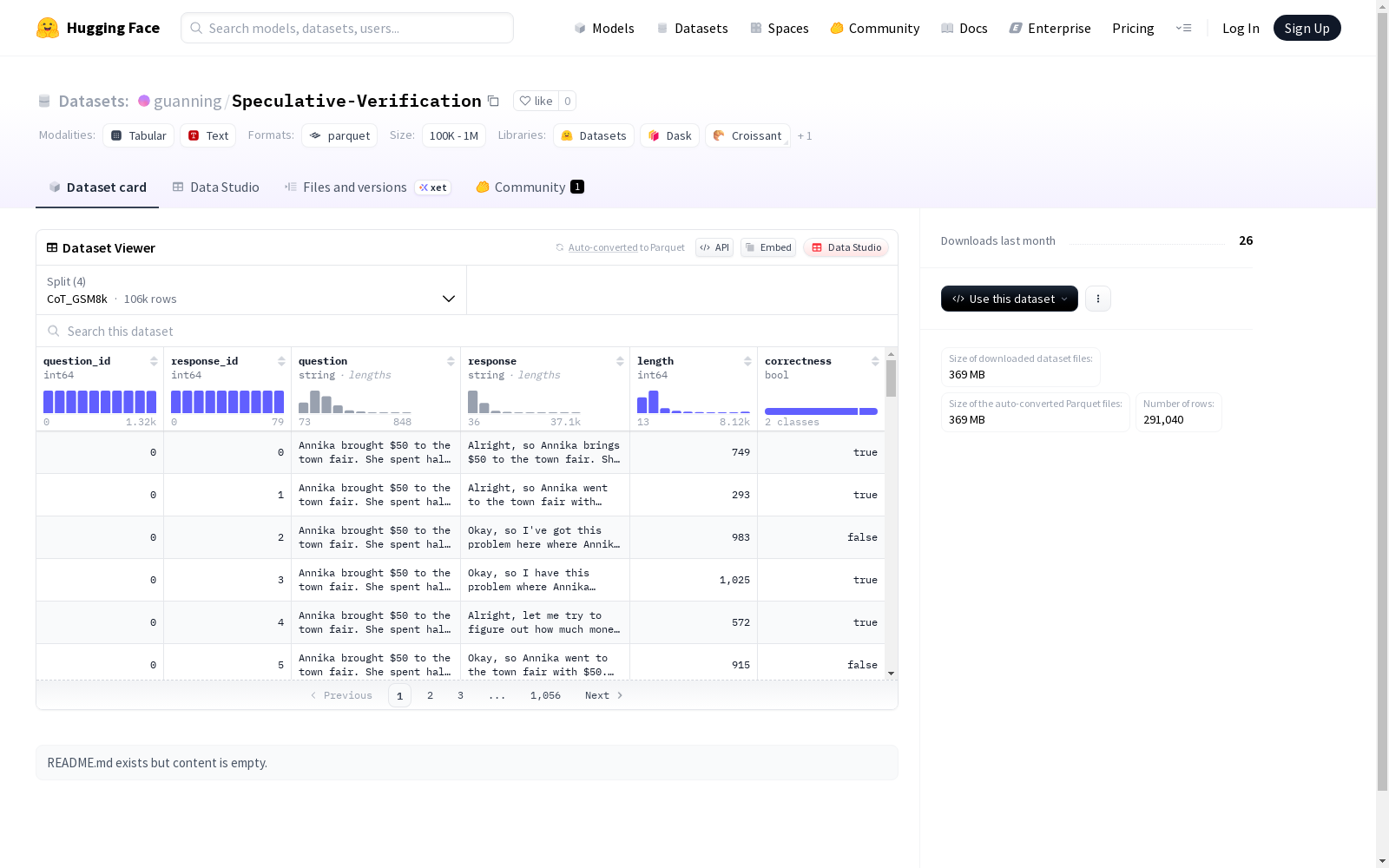Click the current page 1 button

(399, 695)
